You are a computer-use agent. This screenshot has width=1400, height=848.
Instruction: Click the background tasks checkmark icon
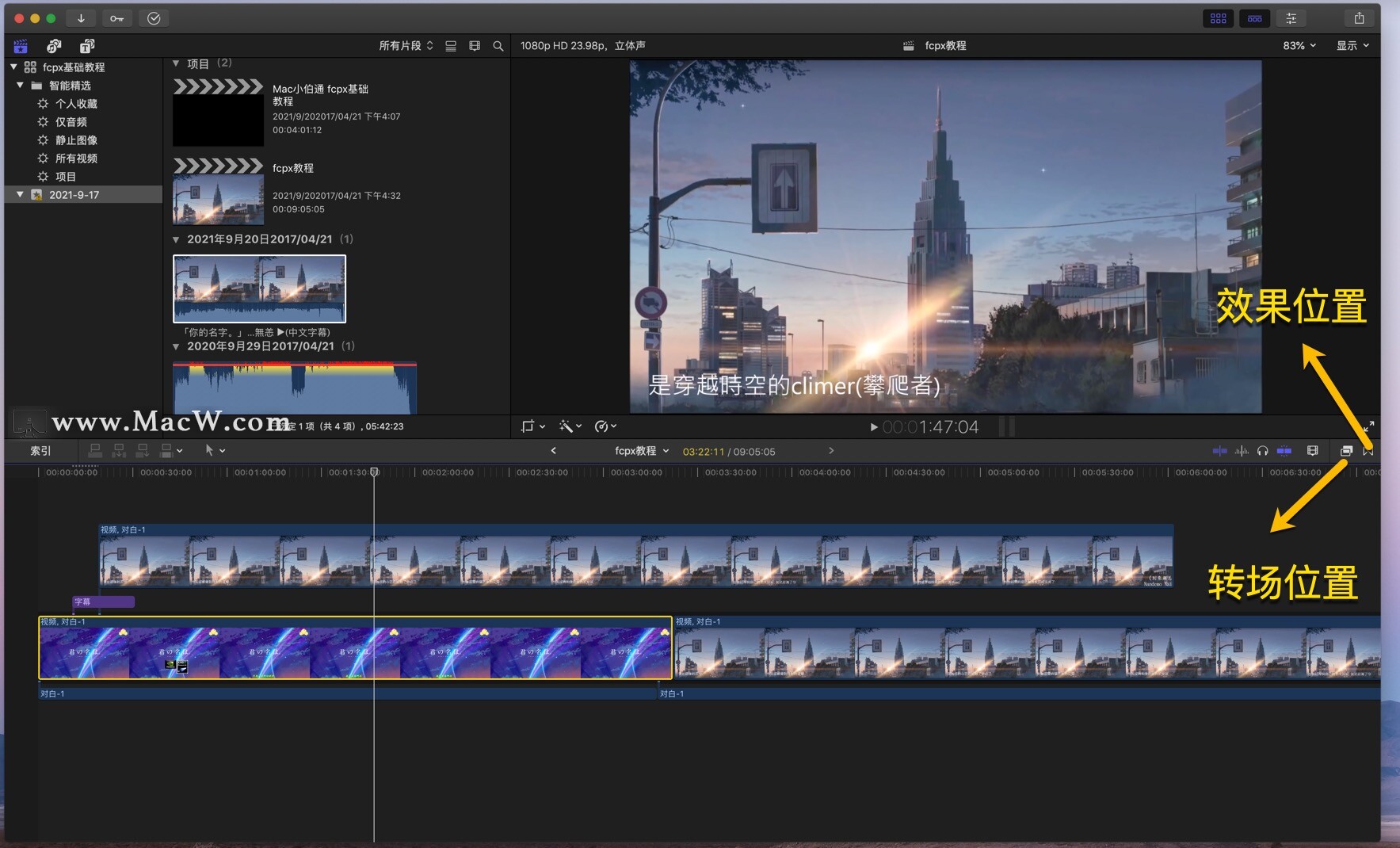(x=154, y=18)
